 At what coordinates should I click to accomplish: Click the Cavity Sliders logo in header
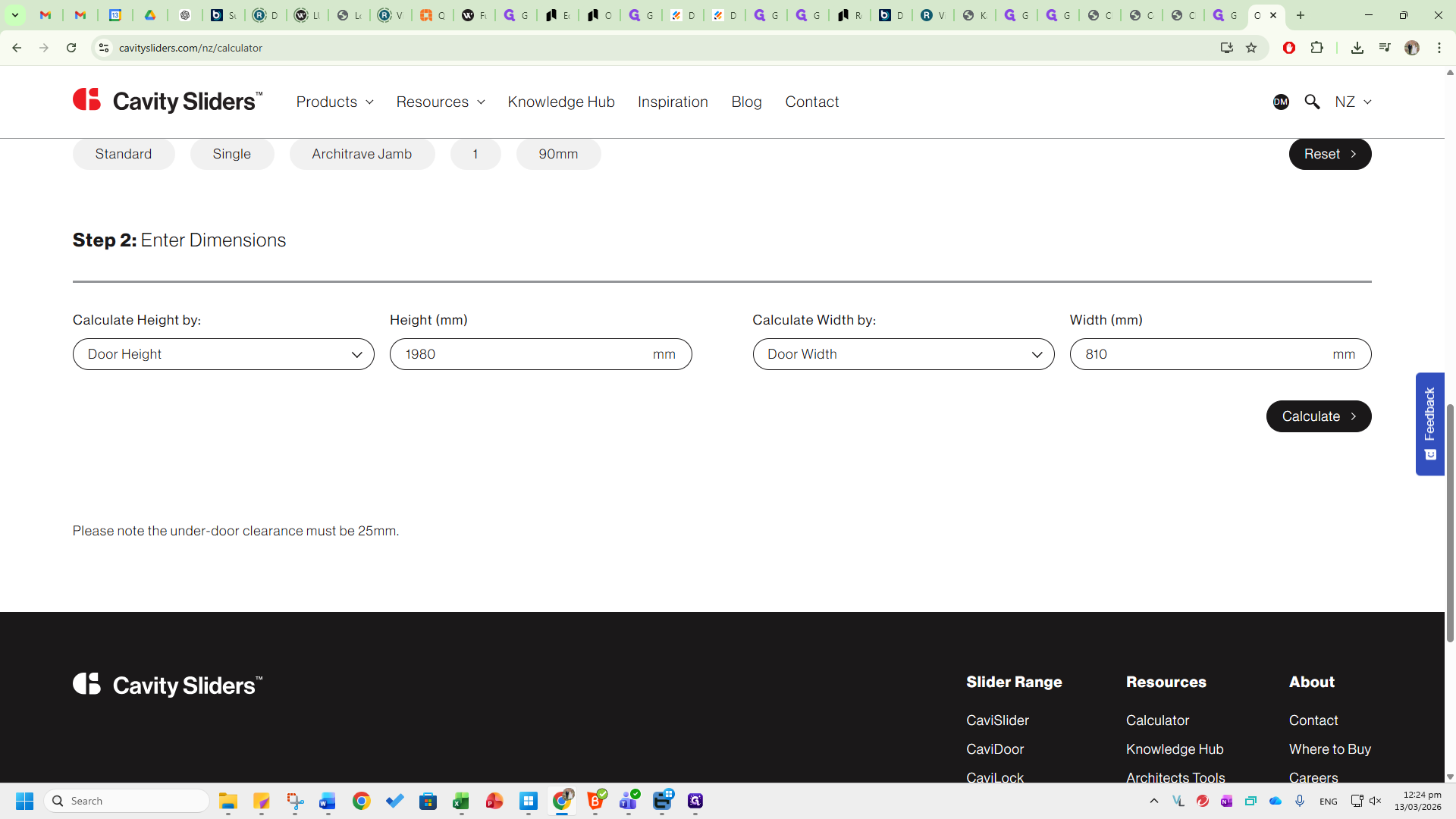pos(168,101)
